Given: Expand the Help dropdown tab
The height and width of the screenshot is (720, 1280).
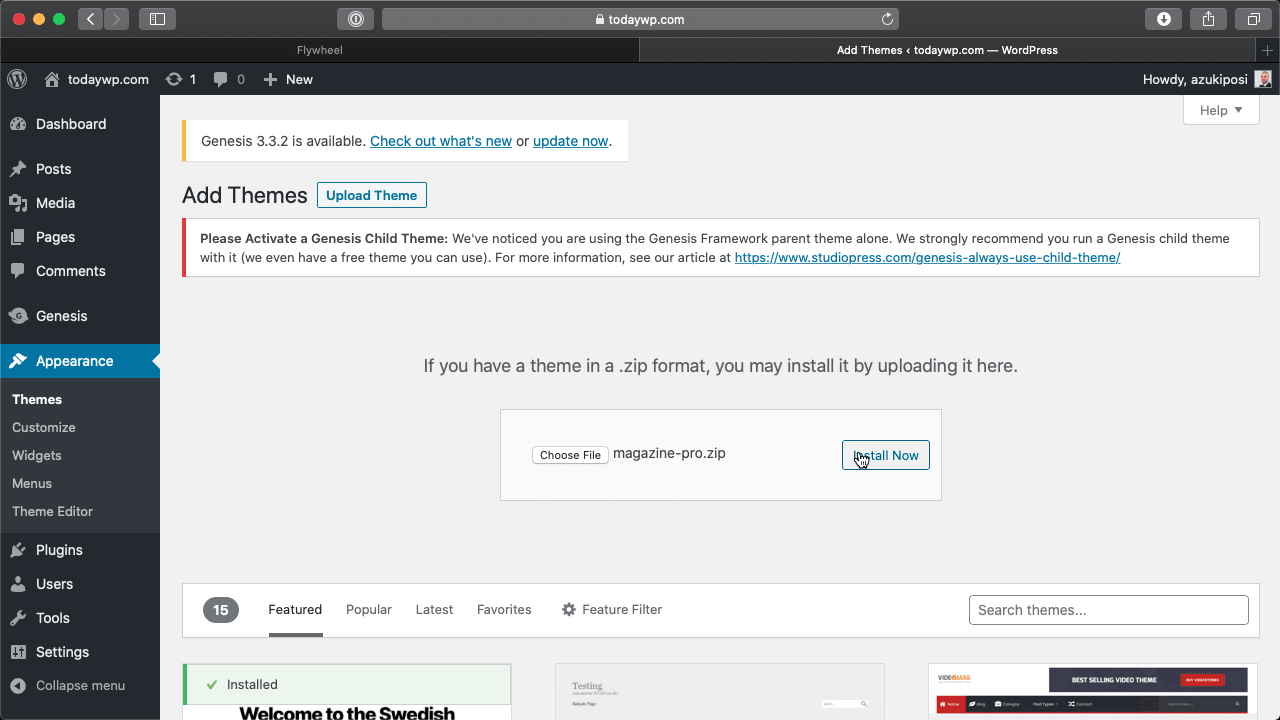Looking at the screenshot, I should coord(1221,110).
